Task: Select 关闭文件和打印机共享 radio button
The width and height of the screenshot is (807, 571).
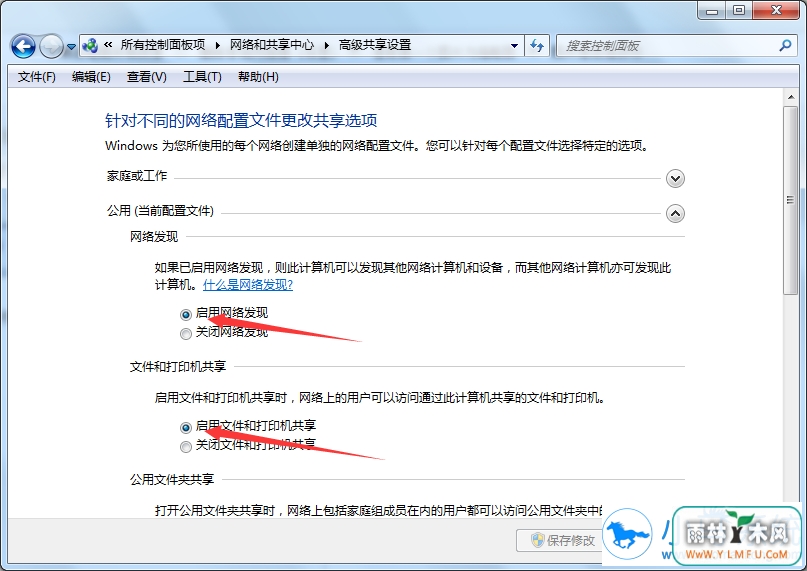Action: (x=186, y=446)
